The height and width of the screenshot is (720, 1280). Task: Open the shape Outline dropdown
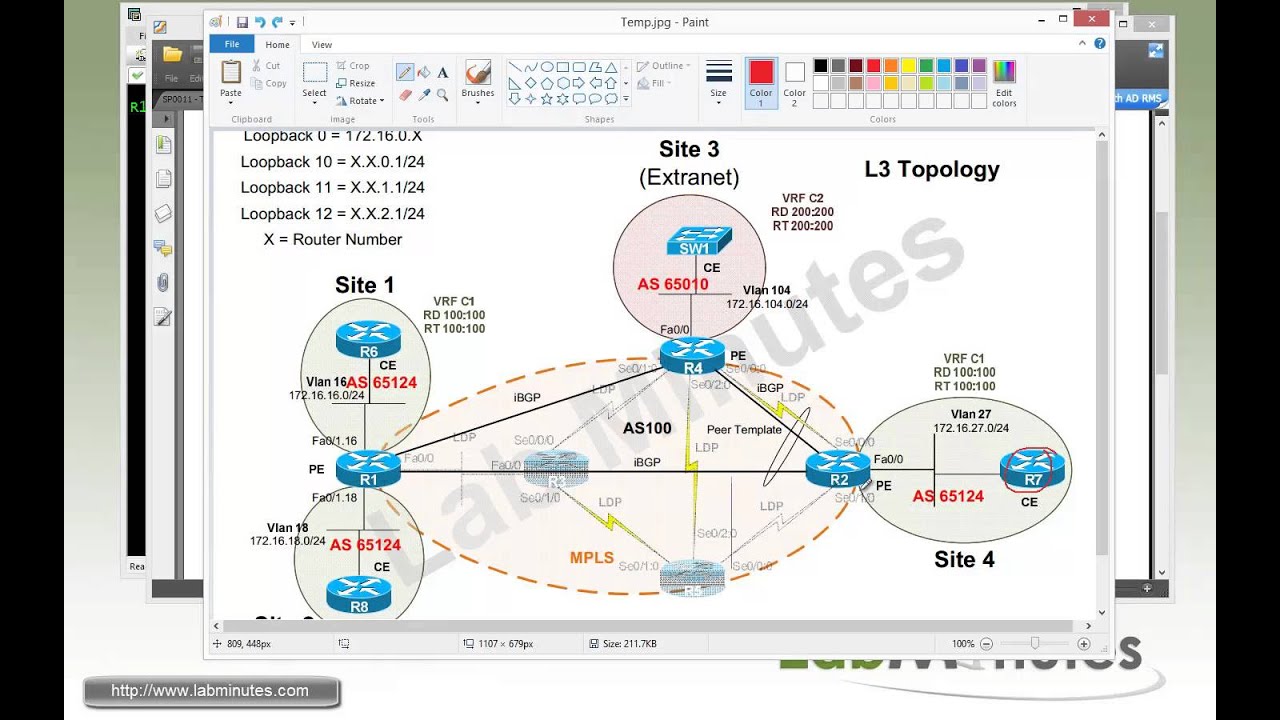click(x=664, y=66)
